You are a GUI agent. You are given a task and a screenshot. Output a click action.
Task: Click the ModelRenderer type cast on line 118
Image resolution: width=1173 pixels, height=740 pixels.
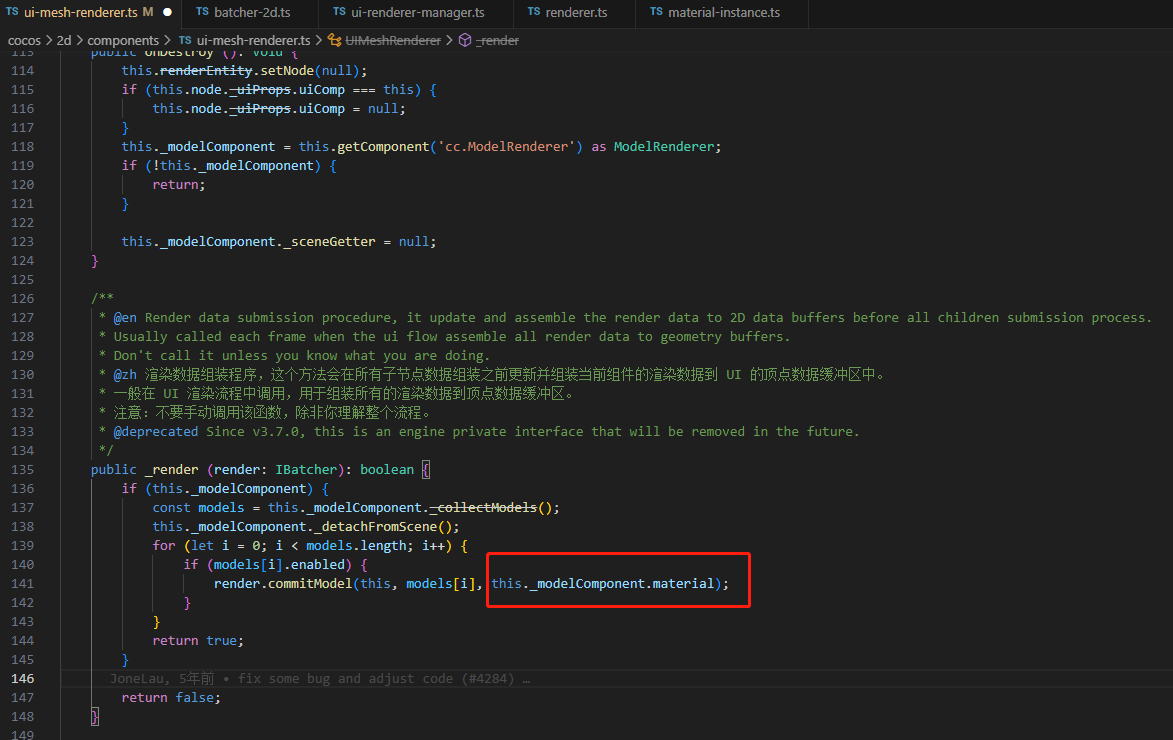[664, 147]
